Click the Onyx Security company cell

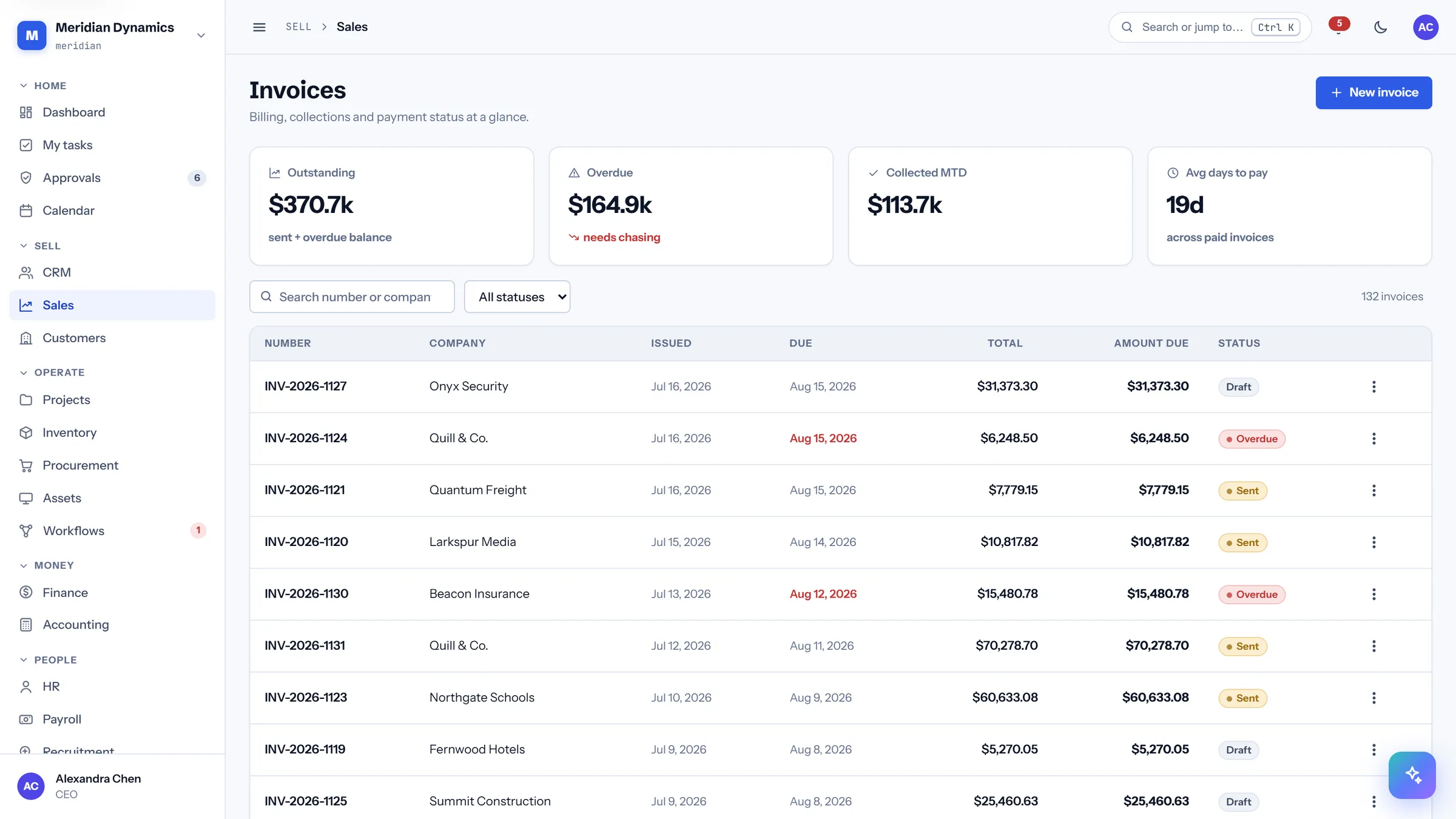point(468,386)
